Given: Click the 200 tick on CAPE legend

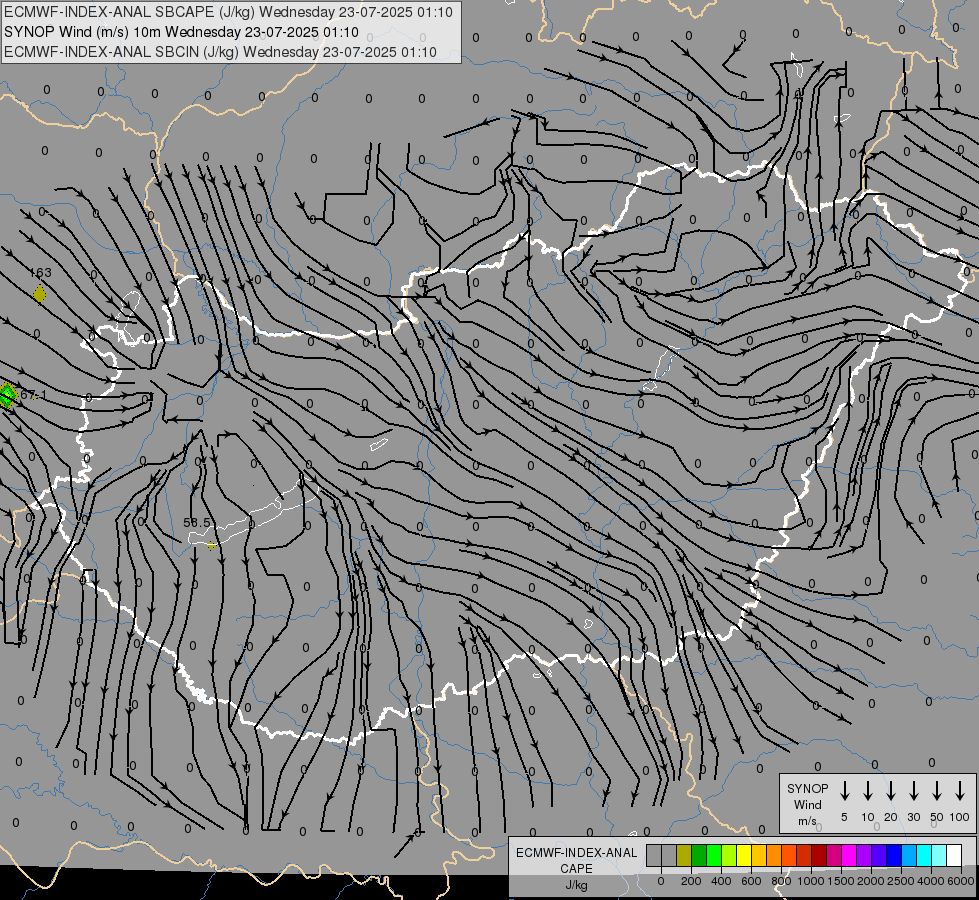Looking at the screenshot, I should pyautogui.click(x=691, y=881).
